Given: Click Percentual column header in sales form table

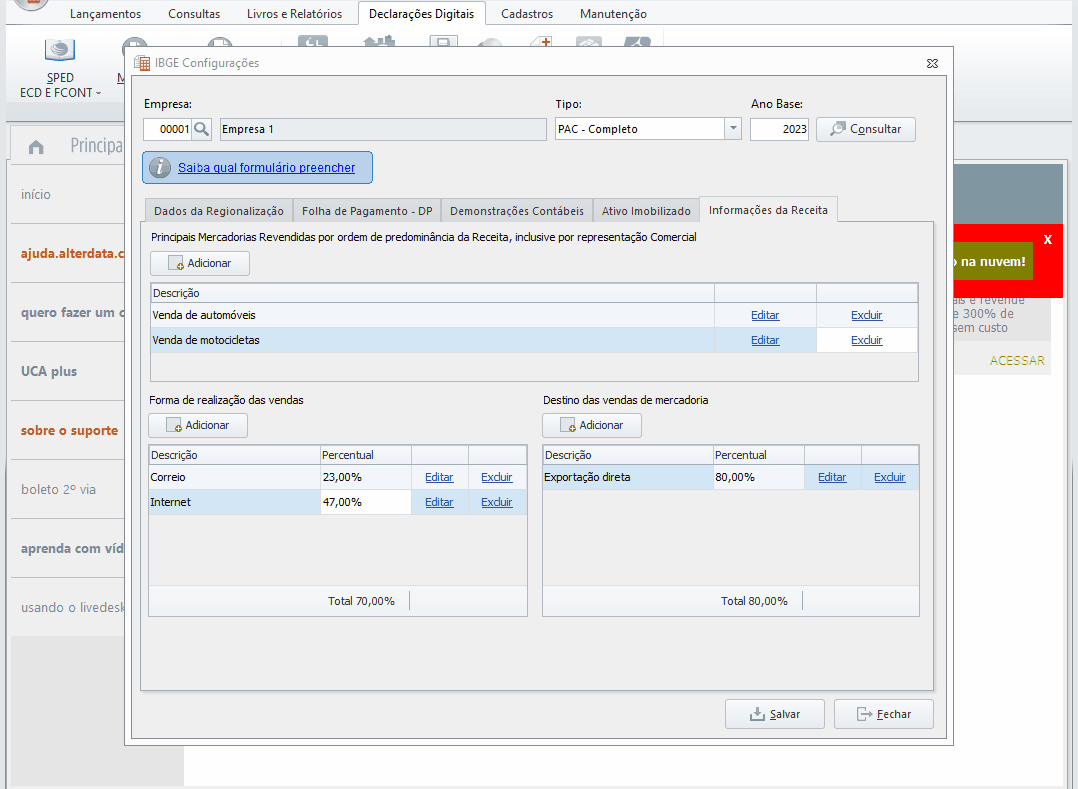Looking at the screenshot, I should pos(366,455).
